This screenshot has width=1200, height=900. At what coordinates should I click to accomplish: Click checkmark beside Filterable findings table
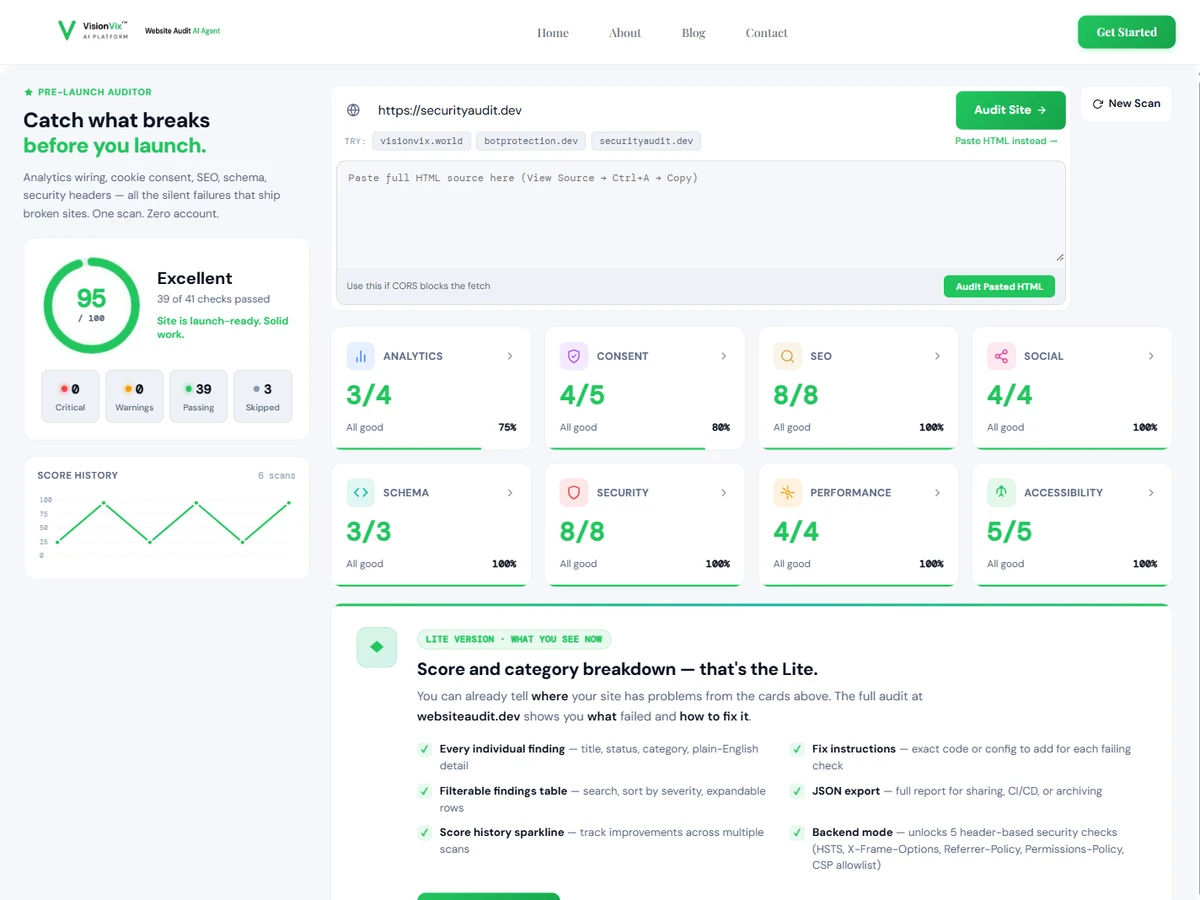425,791
